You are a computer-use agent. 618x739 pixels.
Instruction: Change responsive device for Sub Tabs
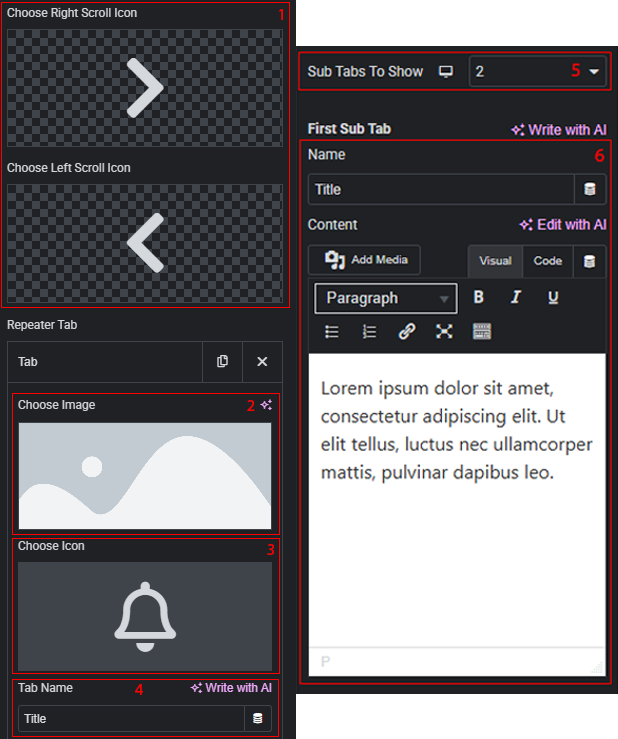pyautogui.click(x=446, y=72)
